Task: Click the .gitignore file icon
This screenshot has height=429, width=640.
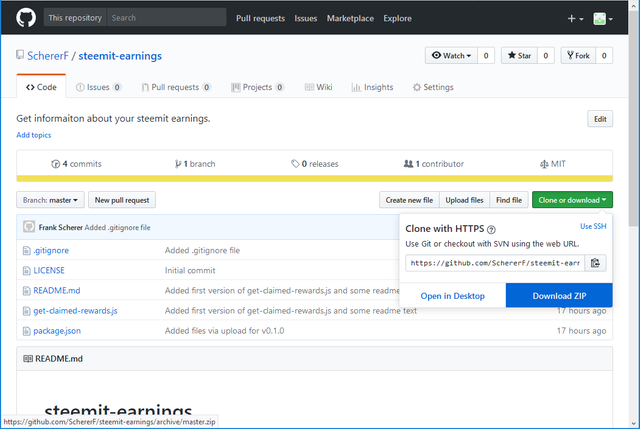Action: point(27,250)
